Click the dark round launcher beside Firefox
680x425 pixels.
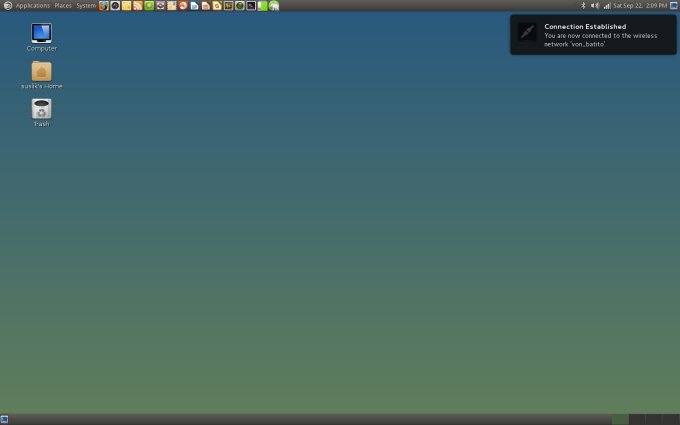(115, 6)
